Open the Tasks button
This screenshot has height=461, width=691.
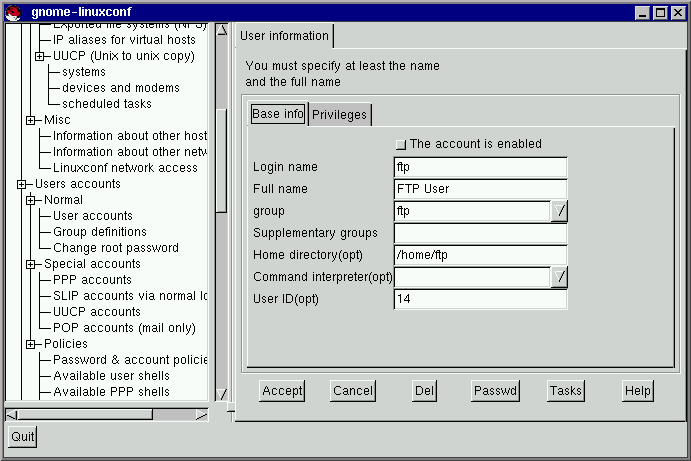(x=566, y=391)
